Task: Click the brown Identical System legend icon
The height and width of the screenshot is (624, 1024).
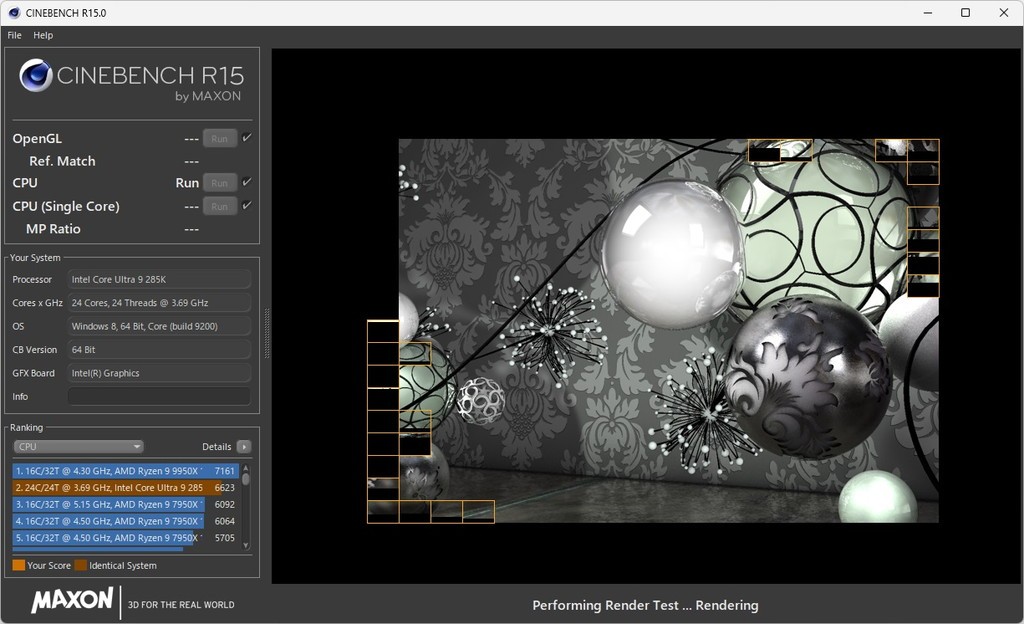Action: (81, 566)
